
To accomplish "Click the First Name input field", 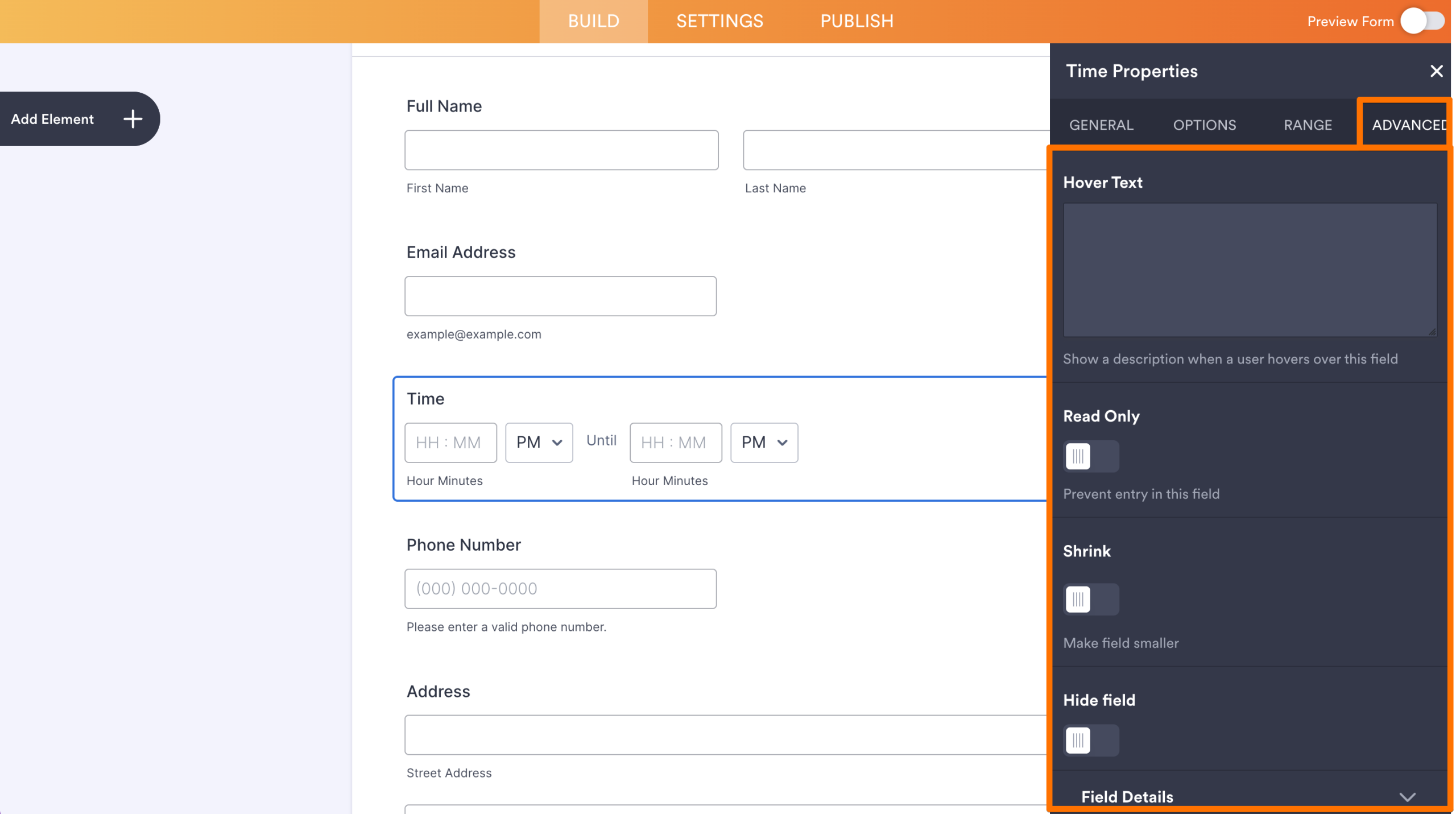I will (x=560, y=150).
